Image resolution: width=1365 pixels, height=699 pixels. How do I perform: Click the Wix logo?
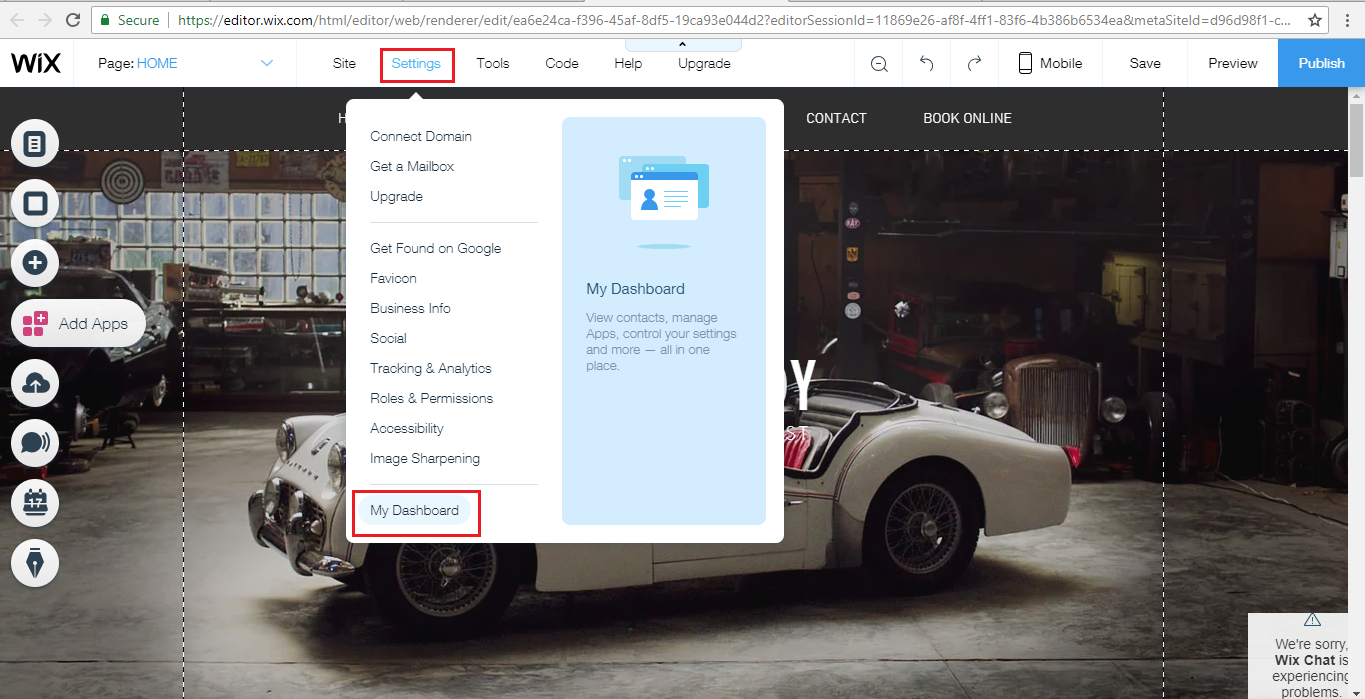36,63
